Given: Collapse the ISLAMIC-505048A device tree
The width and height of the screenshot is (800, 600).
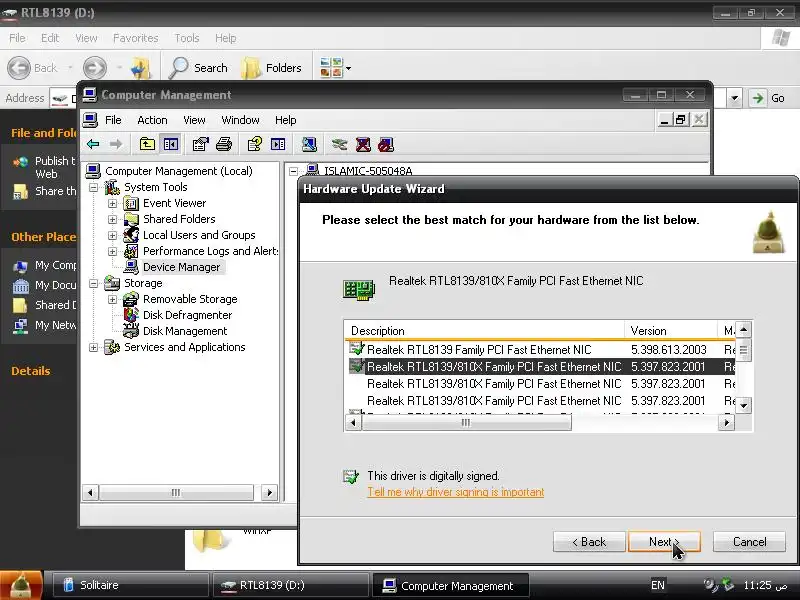Looking at the screenshot, I should (293, 171).
